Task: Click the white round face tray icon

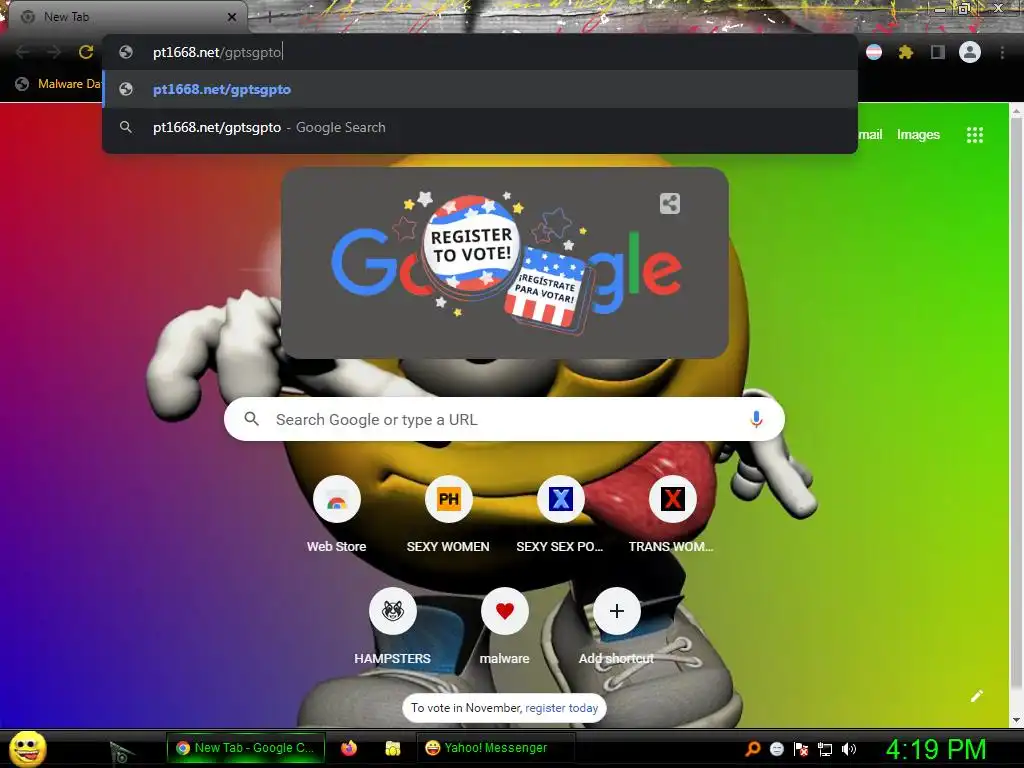Action: click(x=776, y=749)
